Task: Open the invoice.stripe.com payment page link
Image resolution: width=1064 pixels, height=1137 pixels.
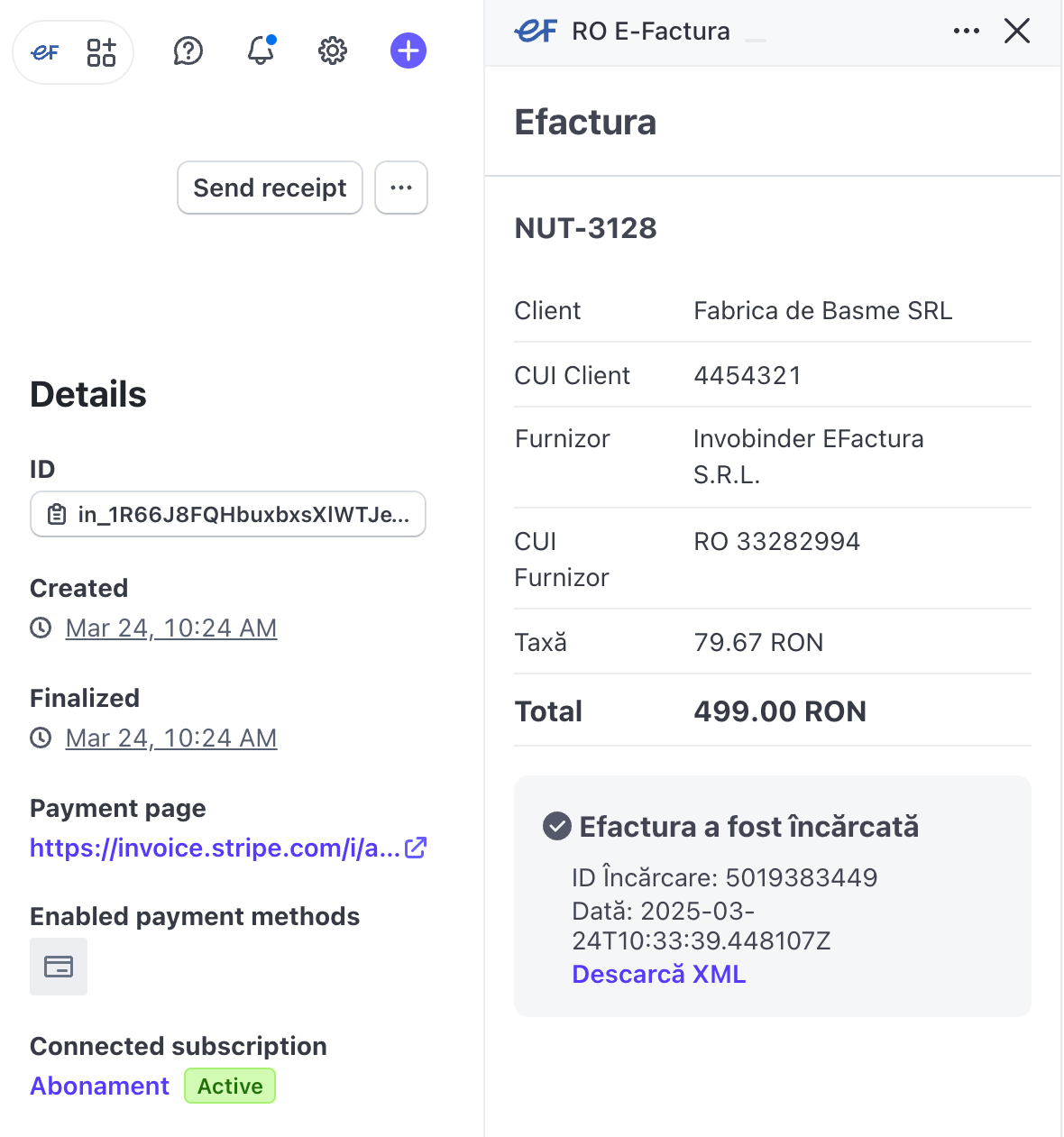Action: pos(216,848)
